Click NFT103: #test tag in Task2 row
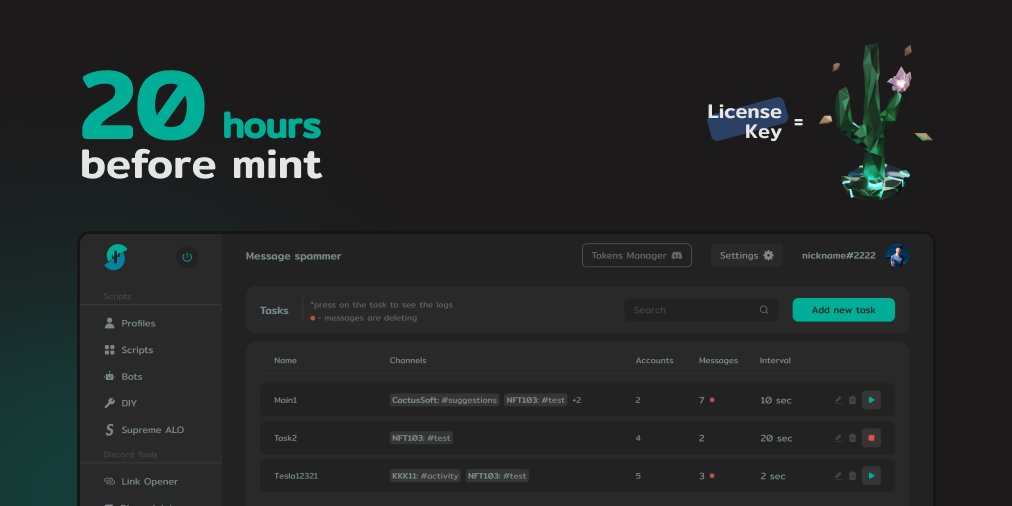Screen dimensions: 1012x506 (421, 438)
